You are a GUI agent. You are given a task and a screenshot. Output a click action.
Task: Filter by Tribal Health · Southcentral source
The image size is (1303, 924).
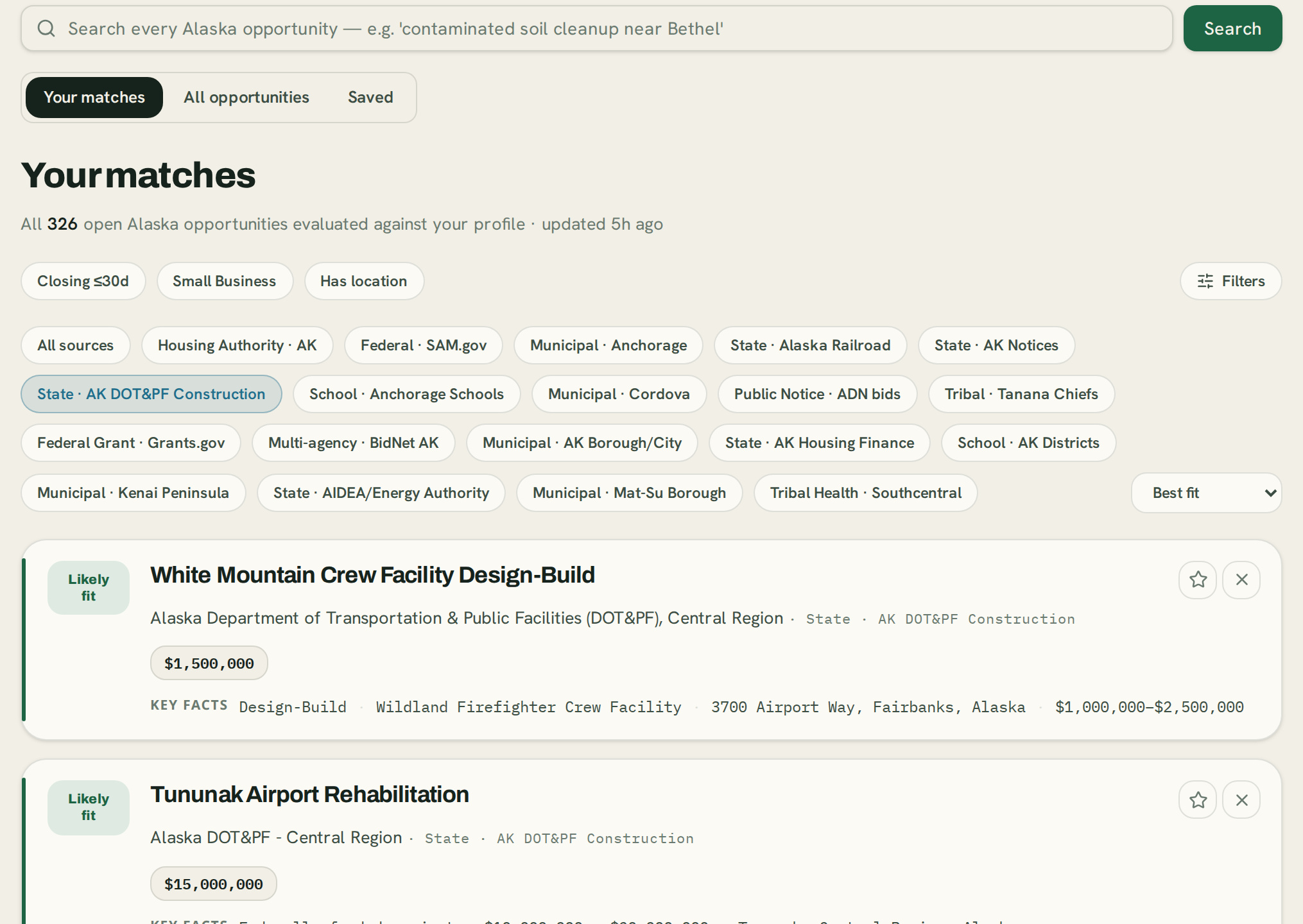(866, 493)
